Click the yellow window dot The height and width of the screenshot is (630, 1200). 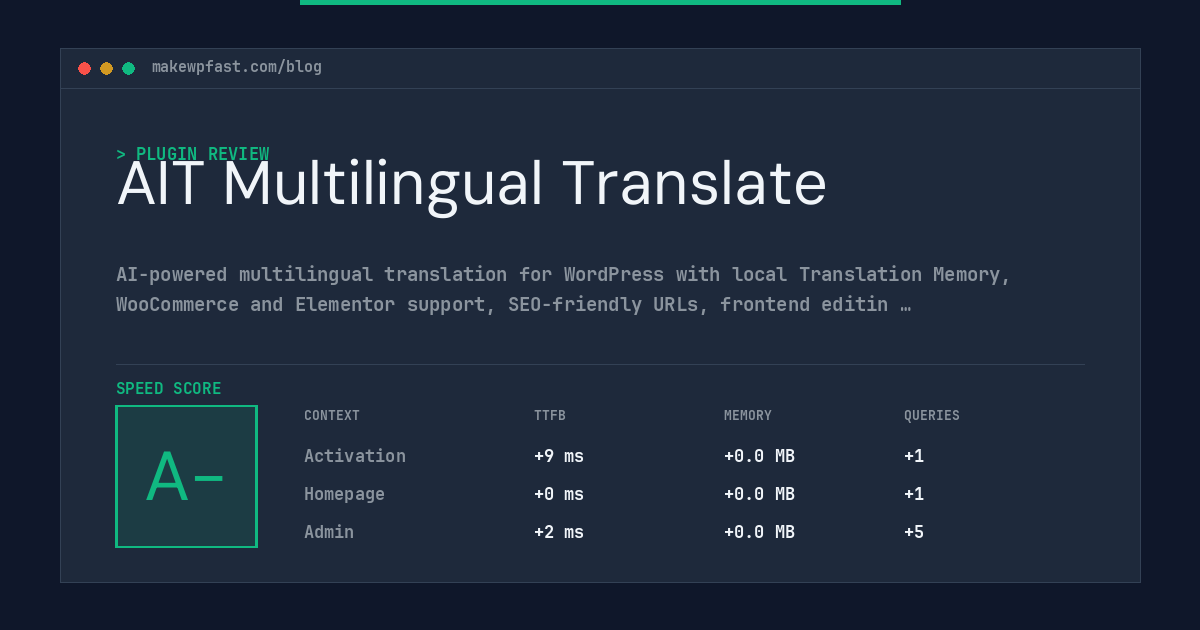click(x=106, y=68)
